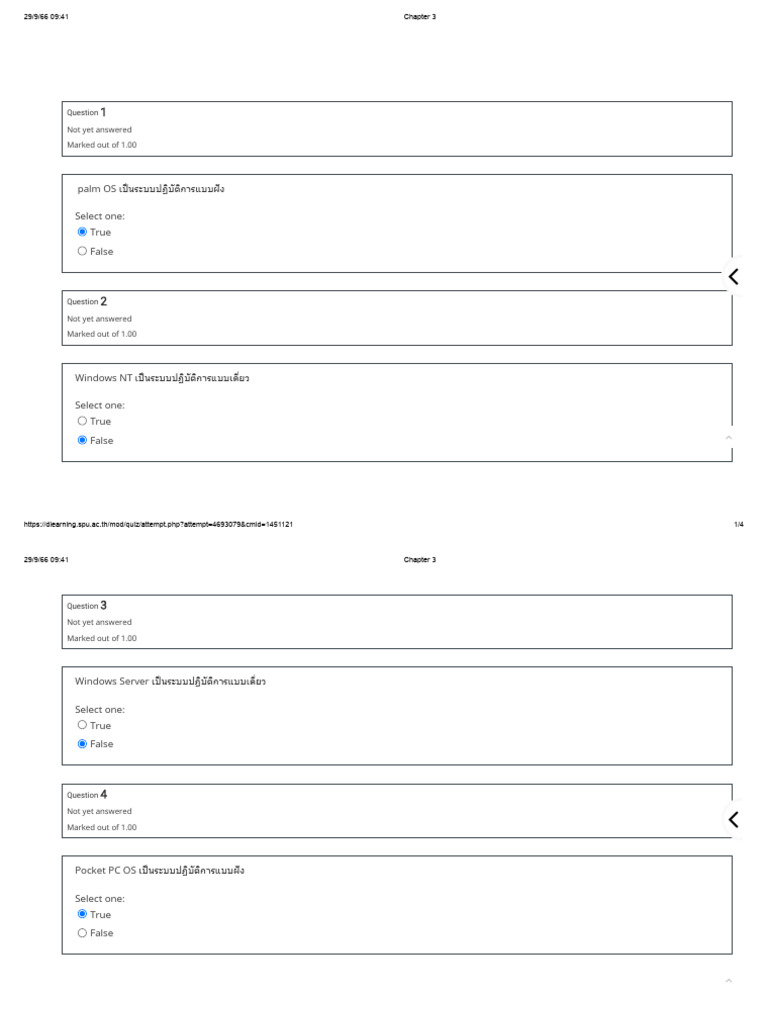Click the Question 2 header box
Viewport: 768px width, 1024px height.
396,317
